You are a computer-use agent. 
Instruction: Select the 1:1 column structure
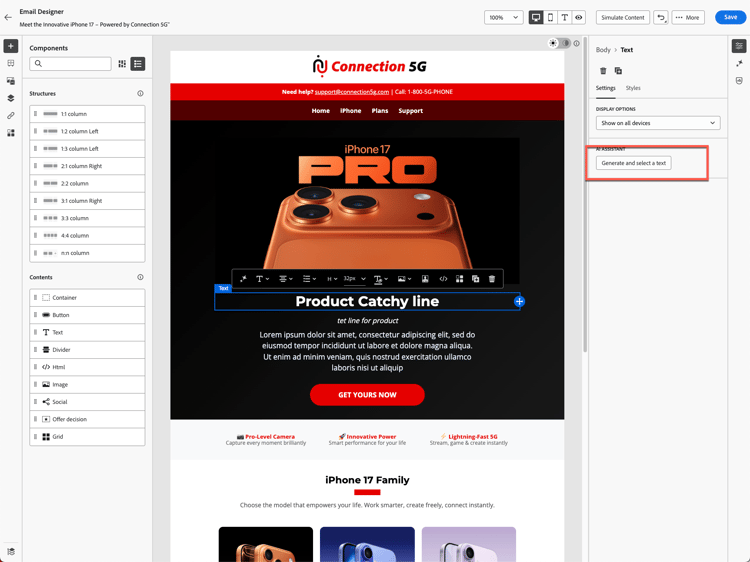click(87, 114)
